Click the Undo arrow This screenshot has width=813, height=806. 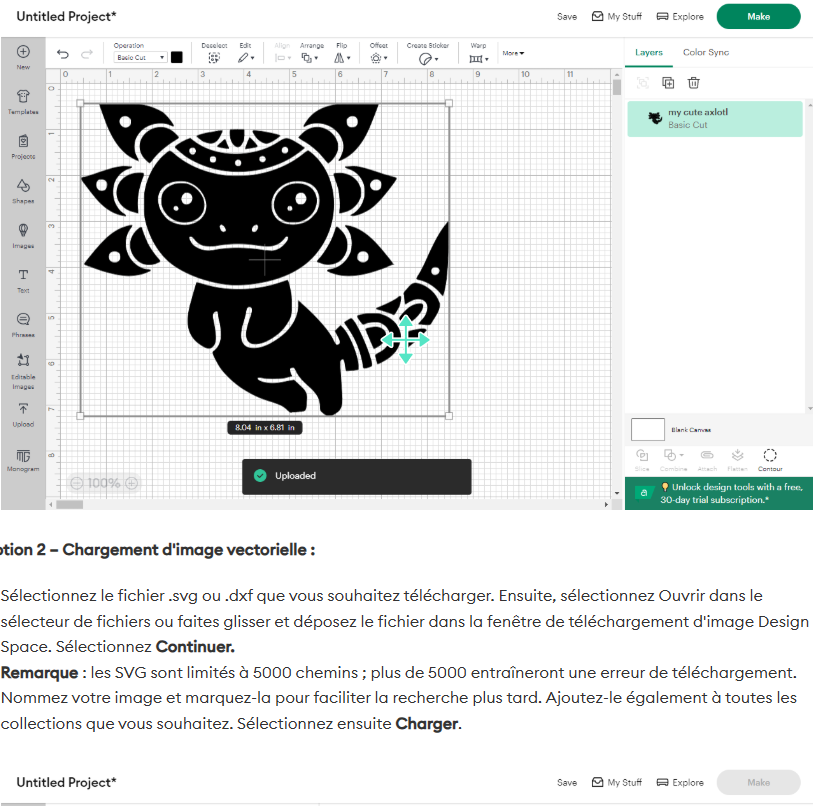coord(63,55)
